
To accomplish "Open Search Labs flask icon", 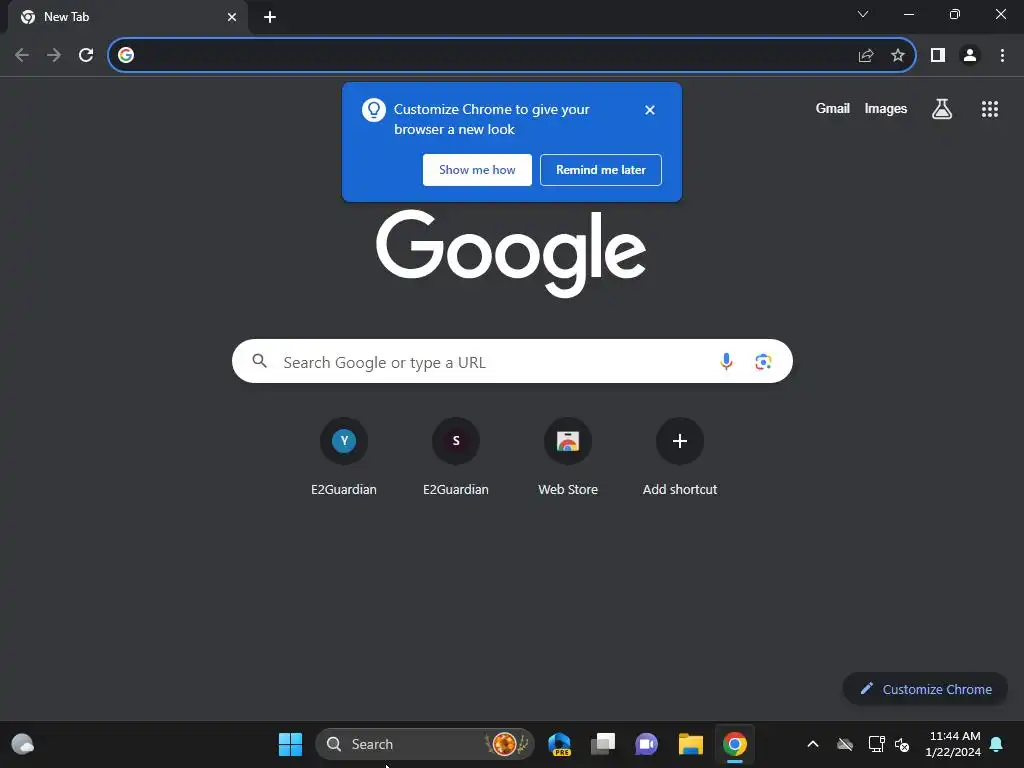I will coord(942,108).
